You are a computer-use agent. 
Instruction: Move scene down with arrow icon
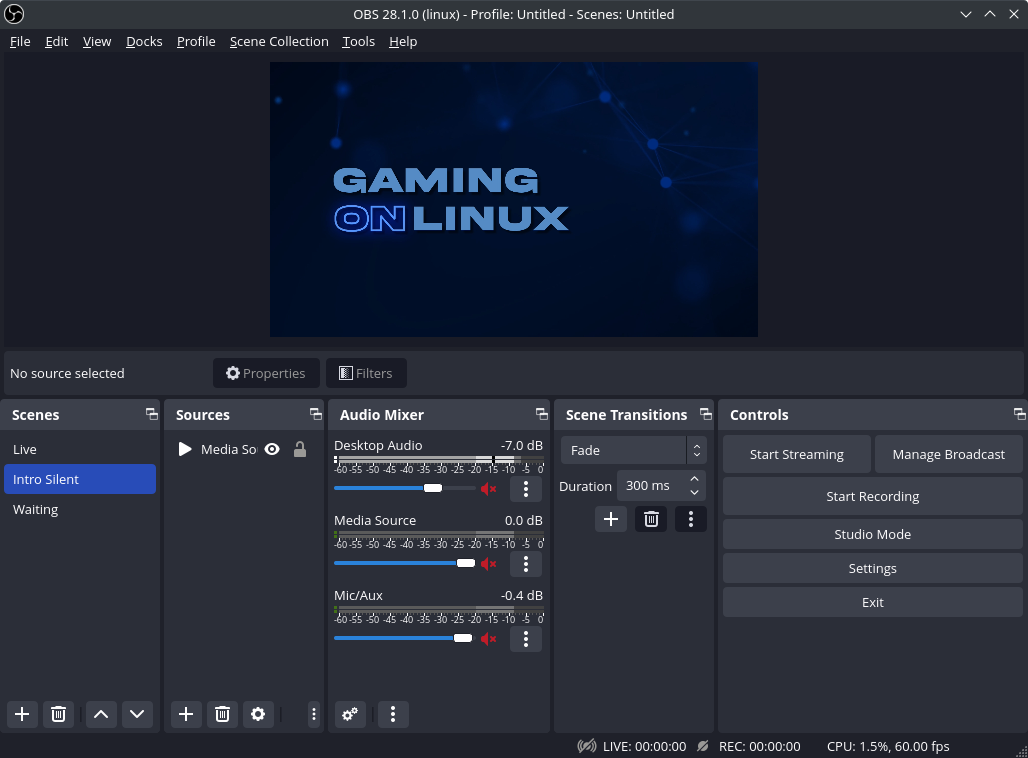tap(137, 714)
